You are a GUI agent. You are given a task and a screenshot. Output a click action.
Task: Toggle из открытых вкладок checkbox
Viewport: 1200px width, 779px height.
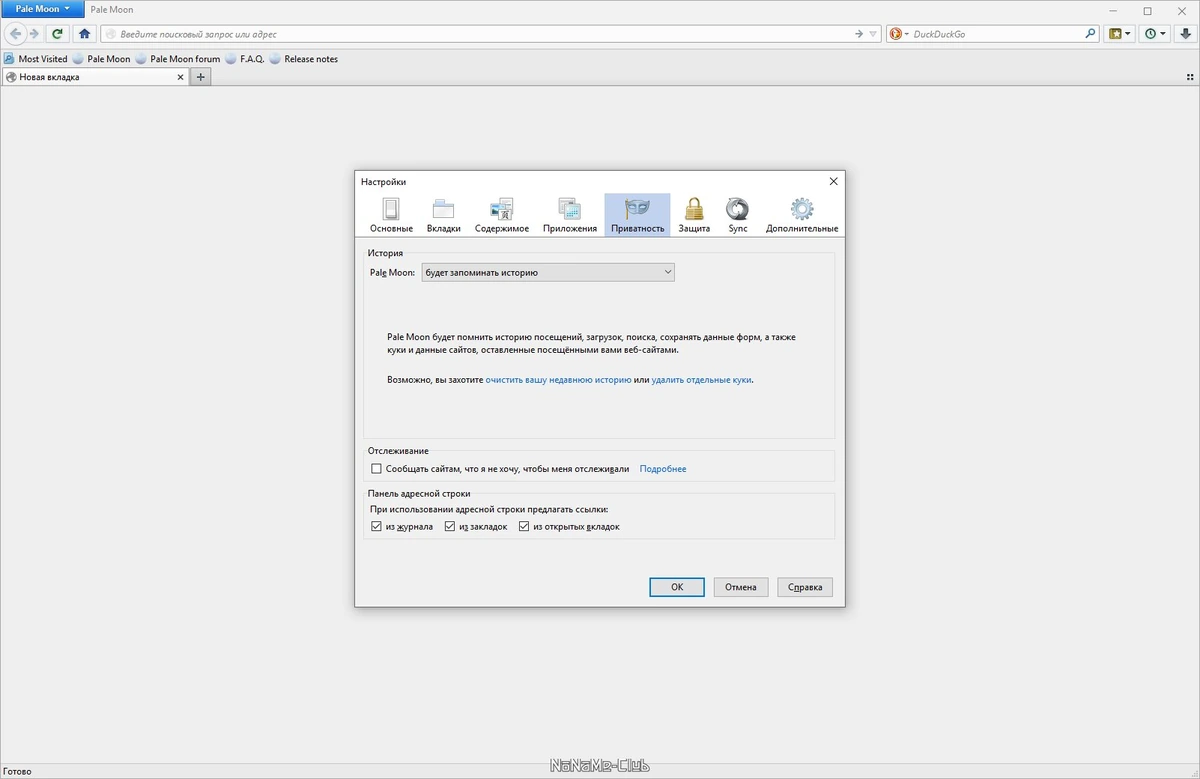(524, 527)
